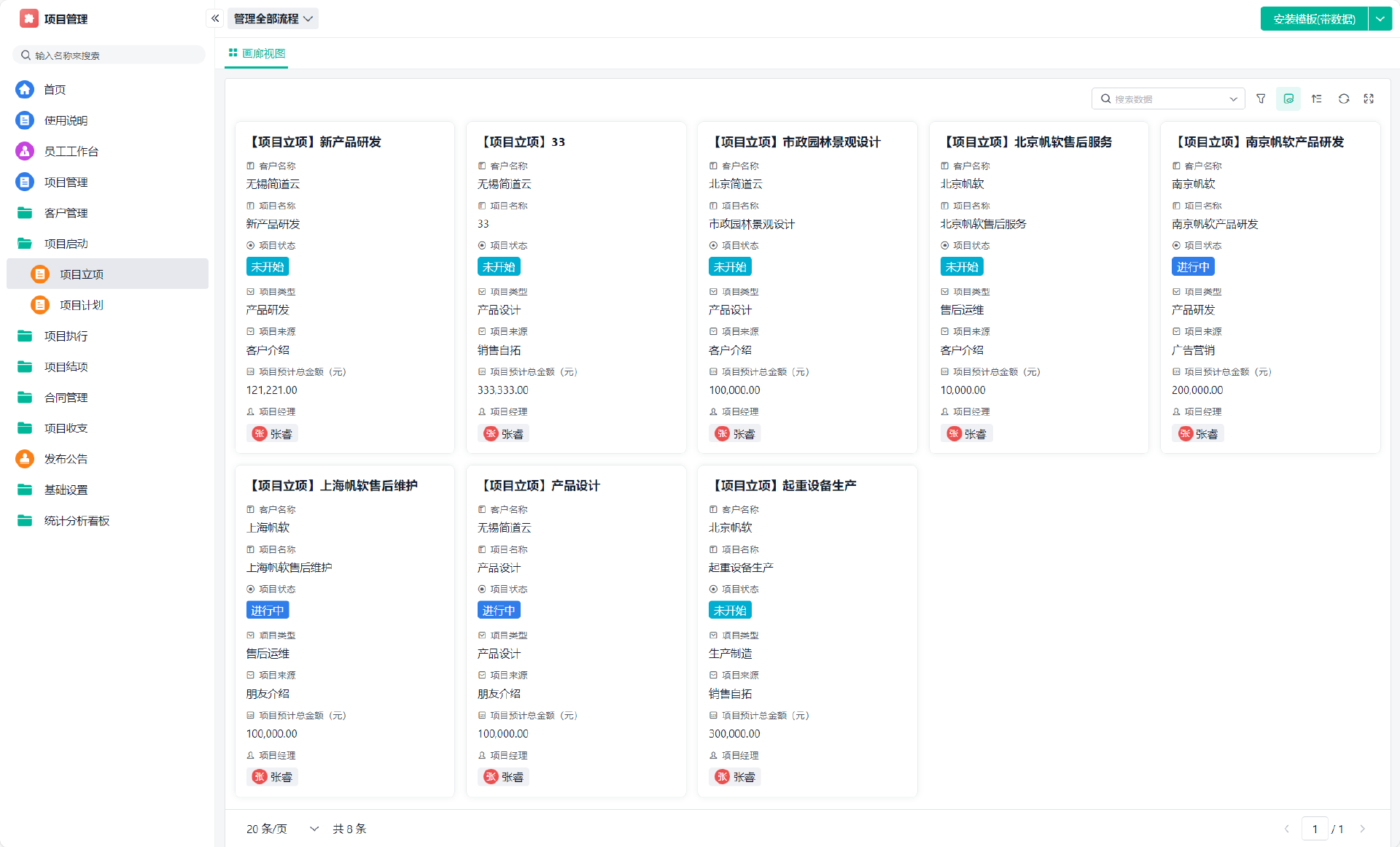Expand the 项目执行 folder
The image size is (1400, 847).
coord(66,336)
